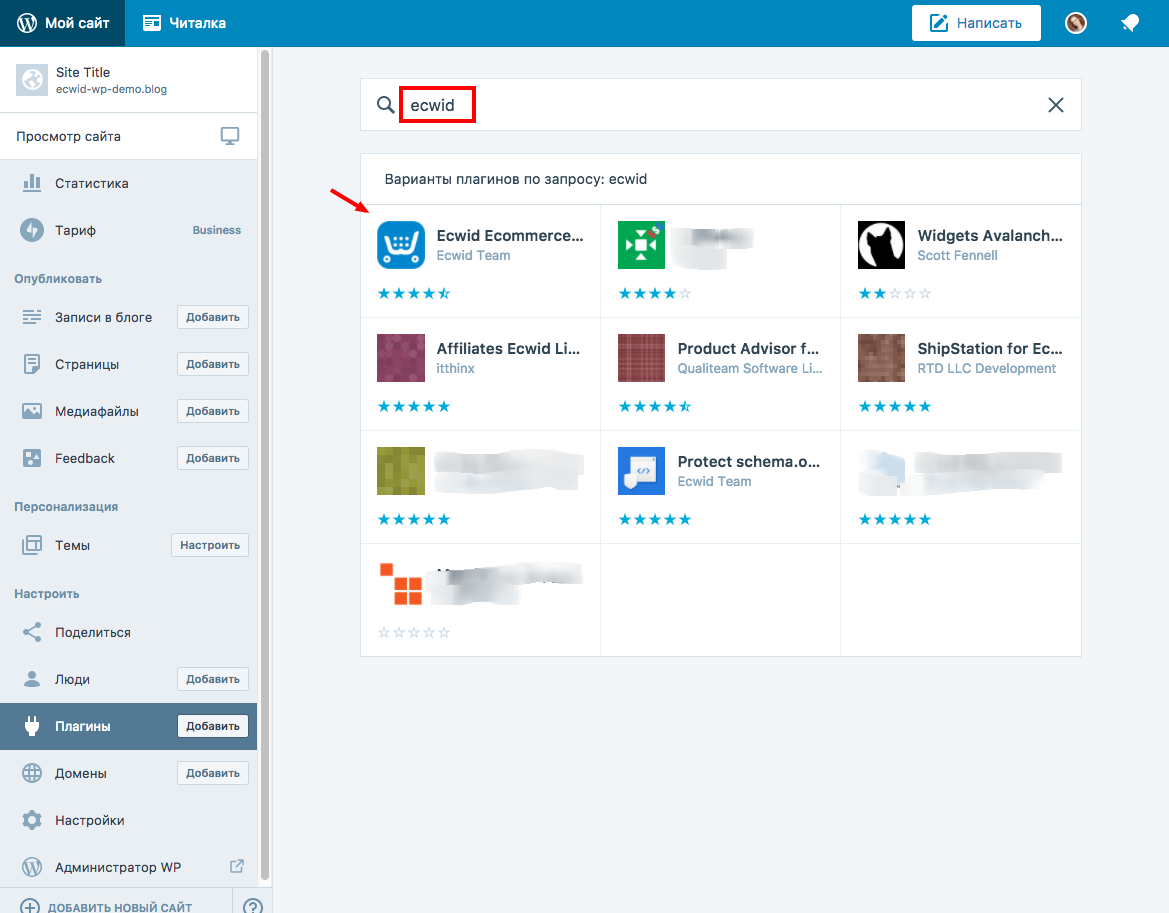This screenshot has width=1169, height=913.
Task: Click the Написать button
Action: 976,23
